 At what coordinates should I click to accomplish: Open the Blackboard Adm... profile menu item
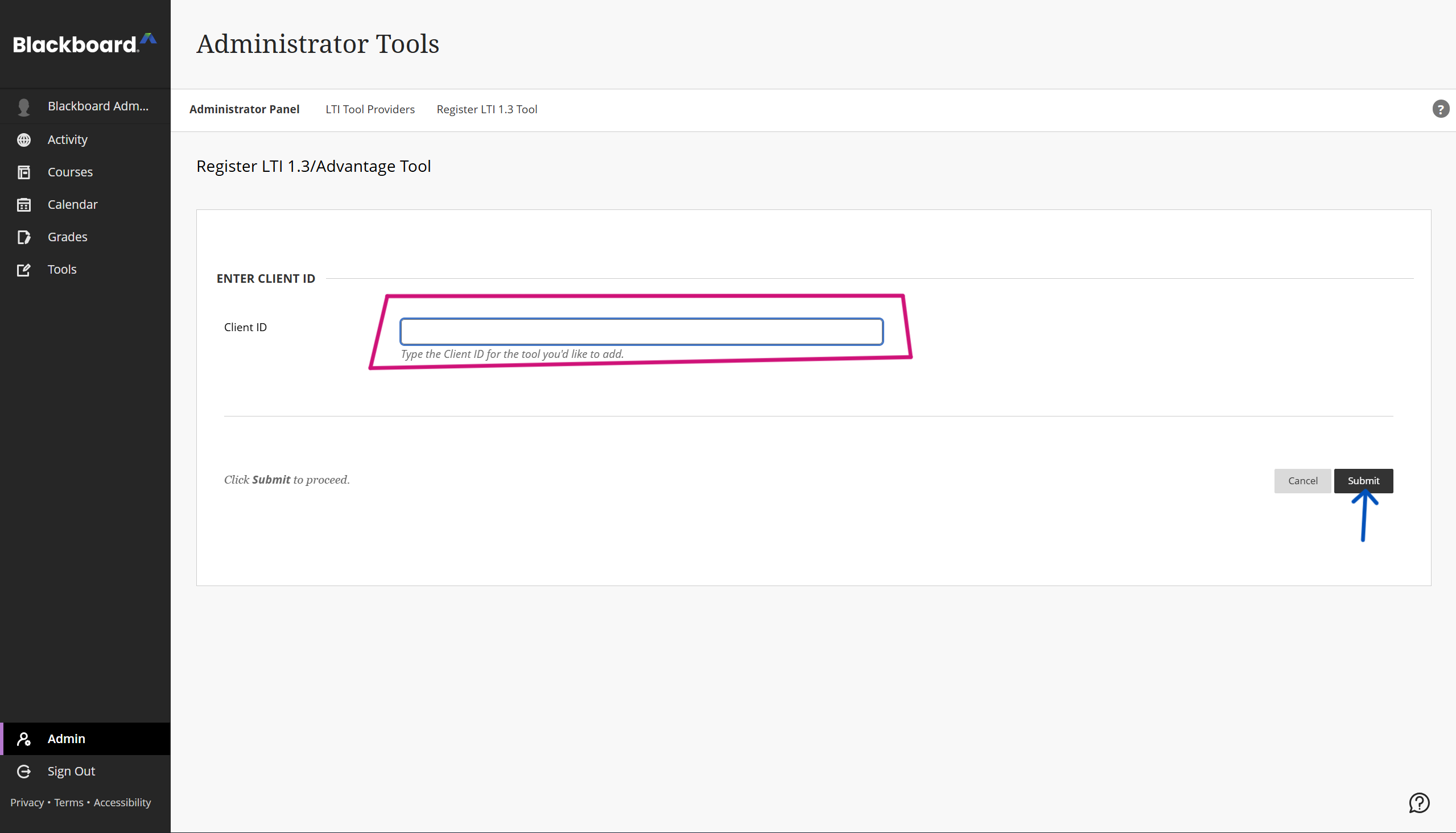click(x=85, y=106)
